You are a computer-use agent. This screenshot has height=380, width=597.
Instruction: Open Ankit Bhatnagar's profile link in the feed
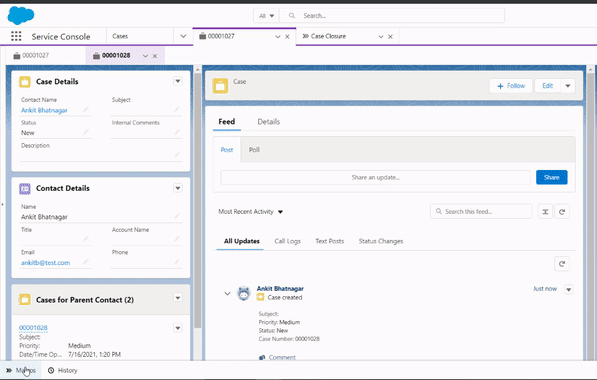click(x=280, y=289)
